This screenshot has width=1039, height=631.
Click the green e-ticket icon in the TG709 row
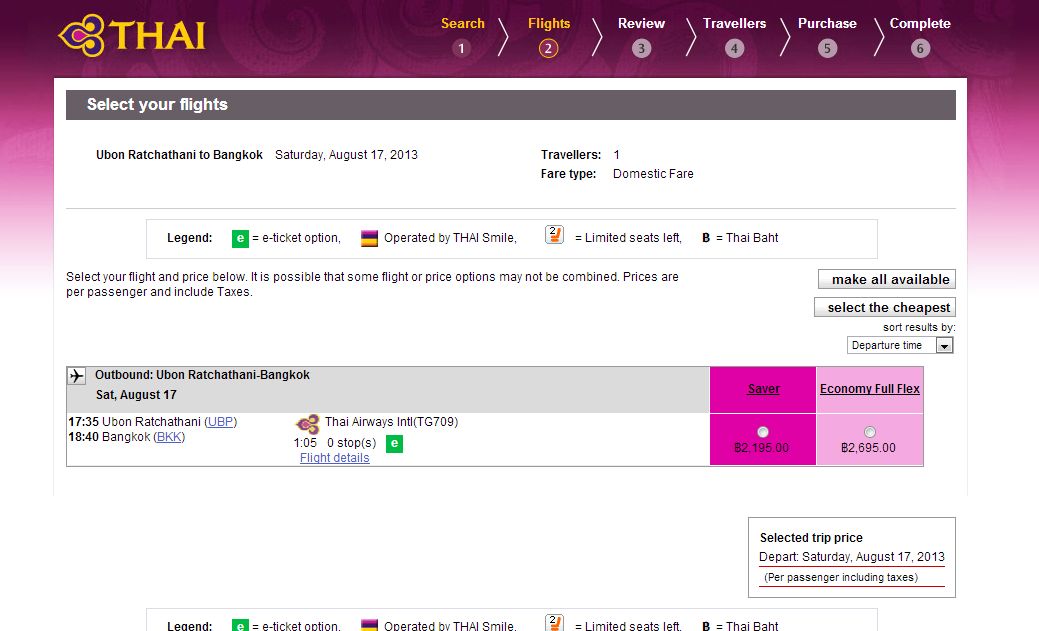(x=394, y=443)
